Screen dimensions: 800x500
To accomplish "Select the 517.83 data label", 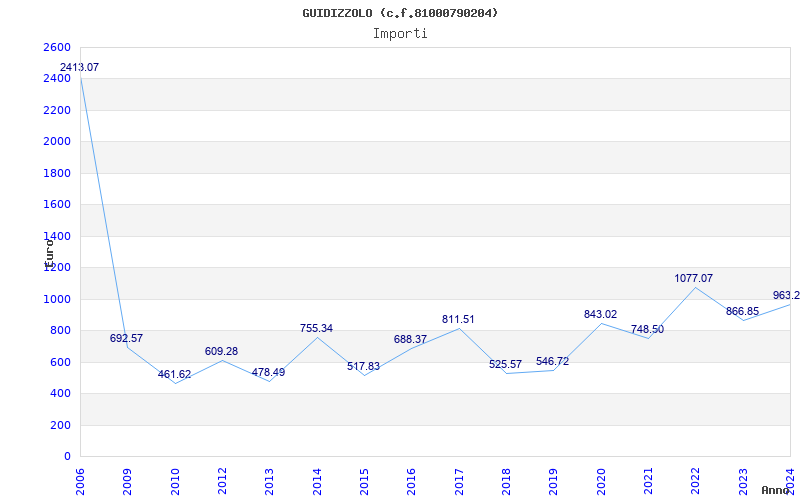I will point(363,366).
